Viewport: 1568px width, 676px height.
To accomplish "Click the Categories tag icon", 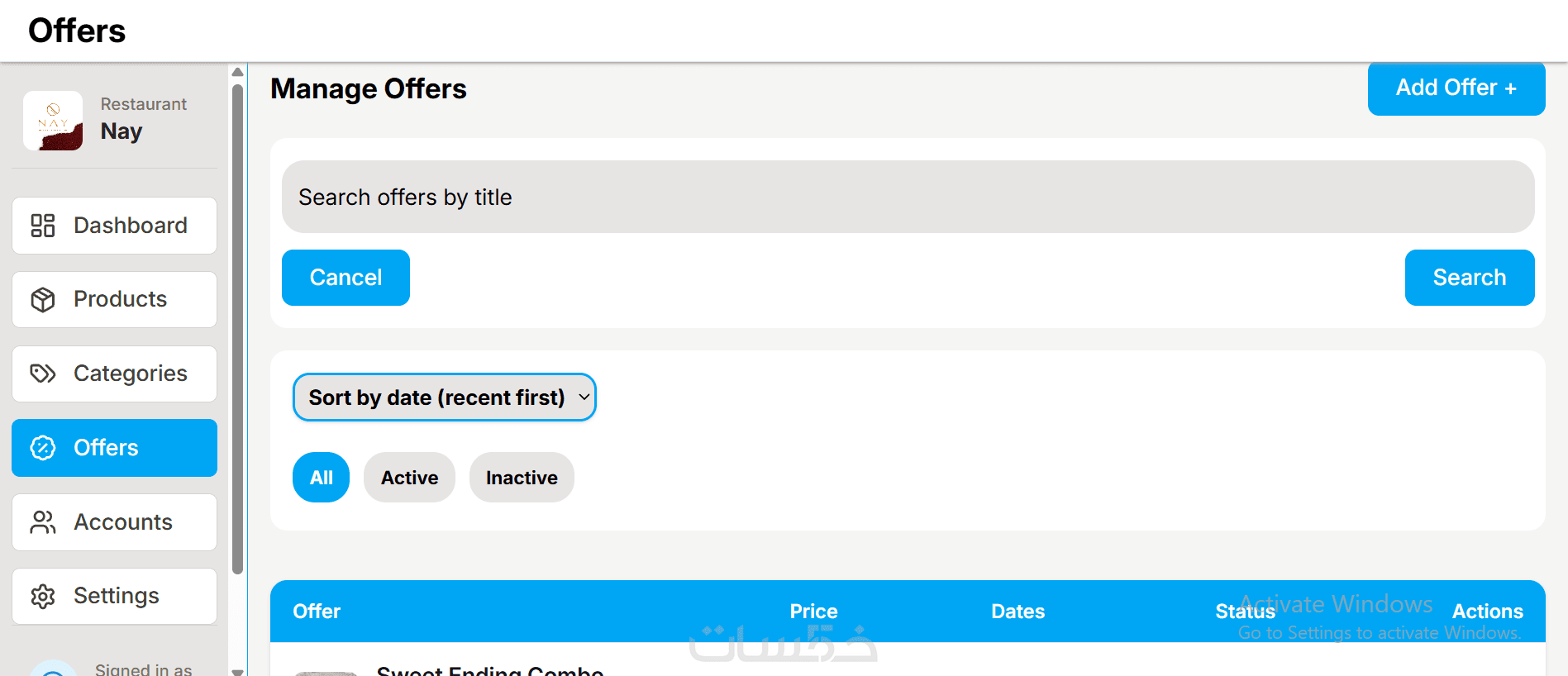I will coord(43,374).
